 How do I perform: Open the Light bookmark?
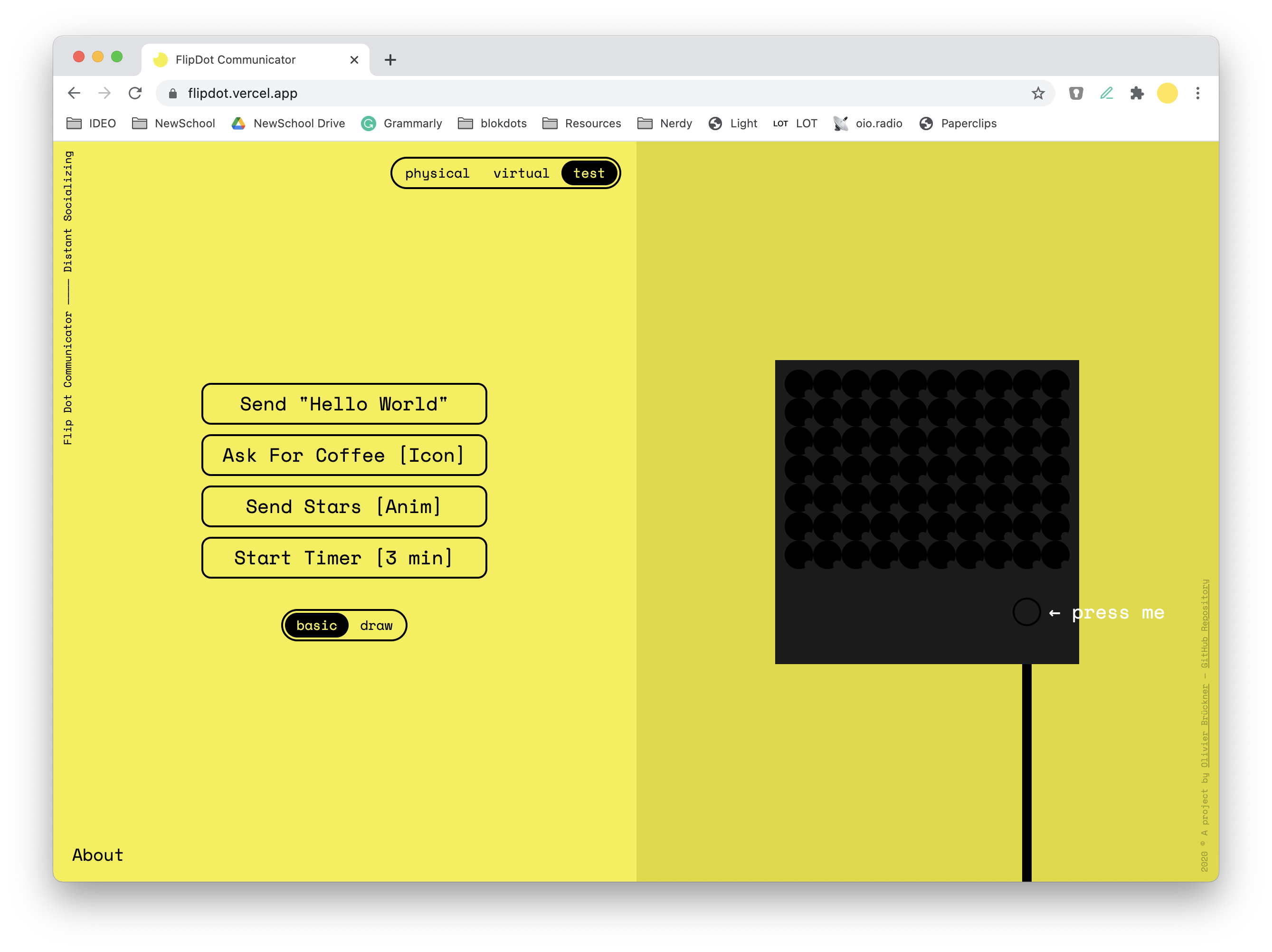[x=732, y=124]
